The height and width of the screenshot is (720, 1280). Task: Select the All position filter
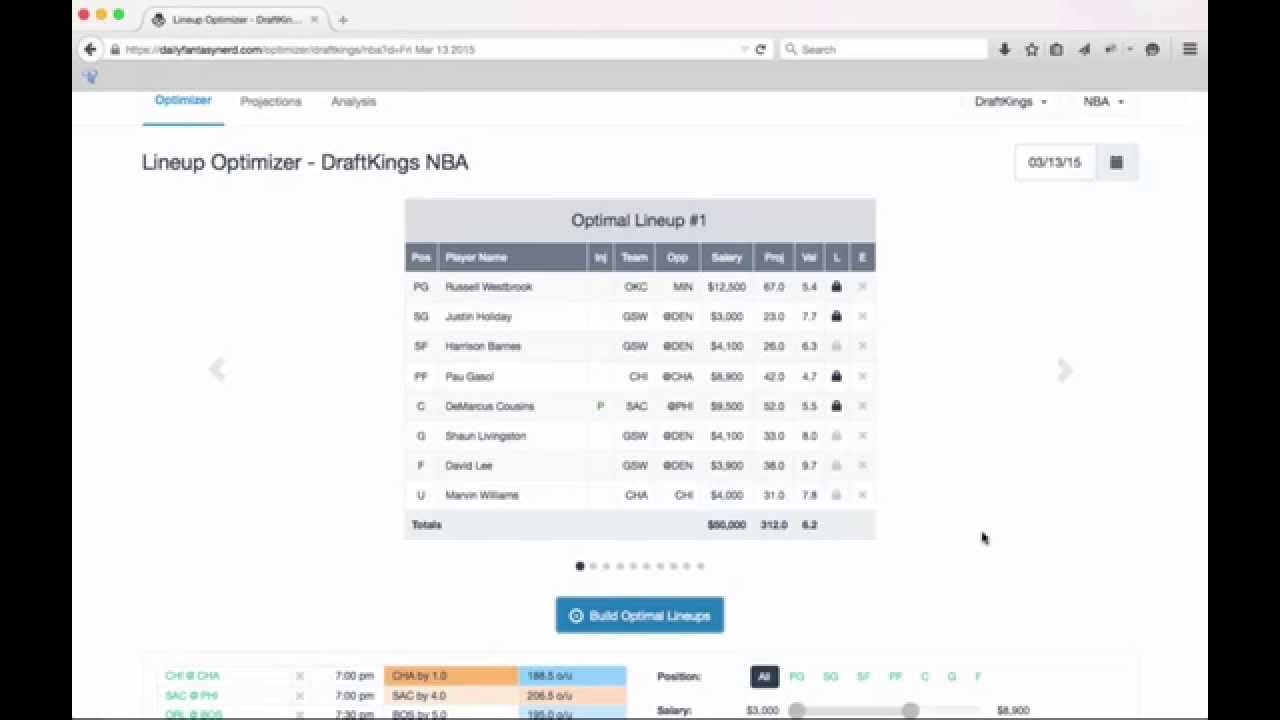764,677
